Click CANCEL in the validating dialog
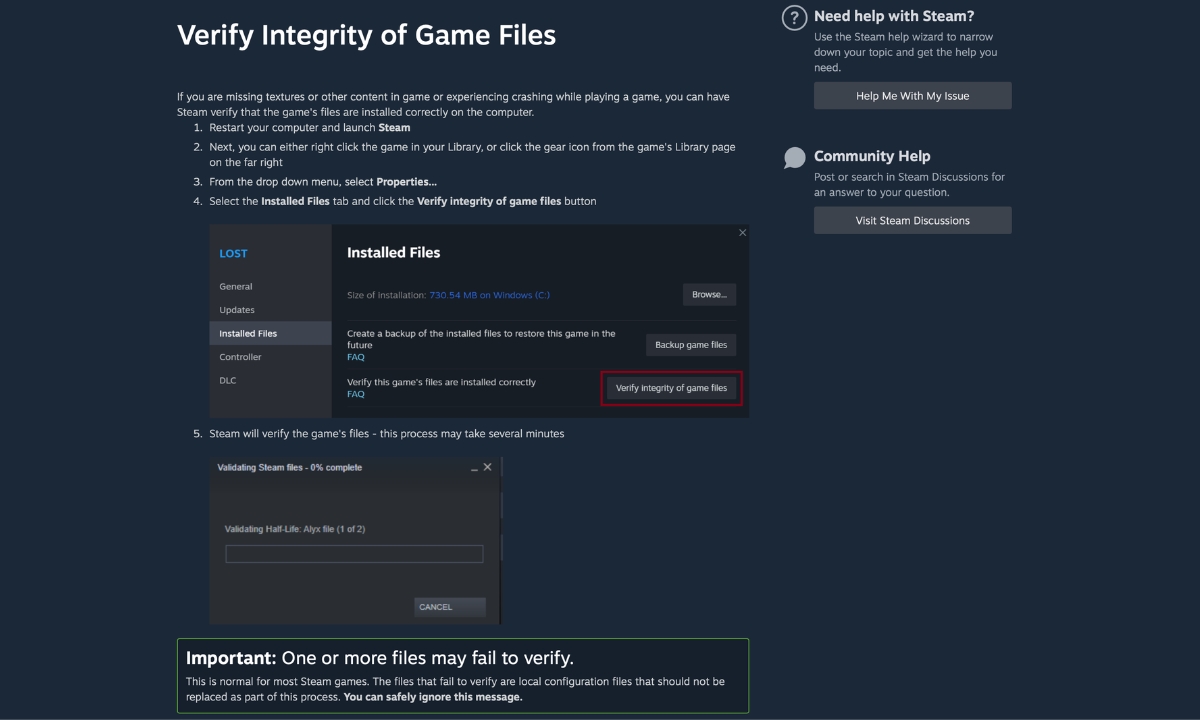This screenshot has height=720, width=1200. pos(449,607)
